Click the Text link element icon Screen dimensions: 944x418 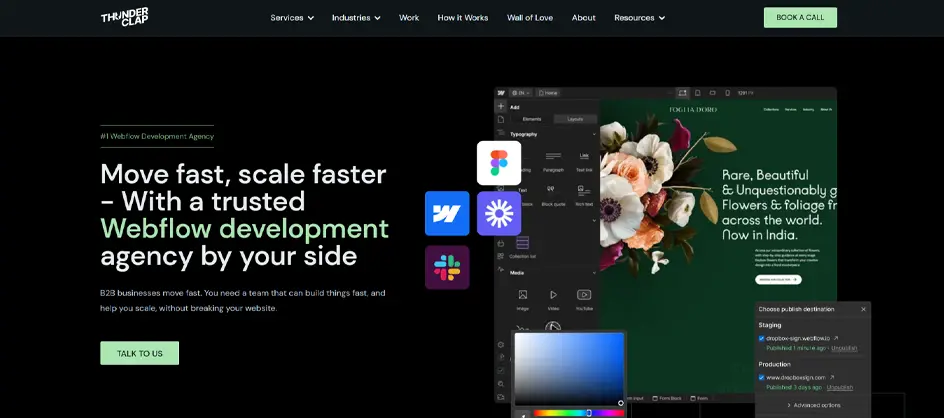point(584,156)
